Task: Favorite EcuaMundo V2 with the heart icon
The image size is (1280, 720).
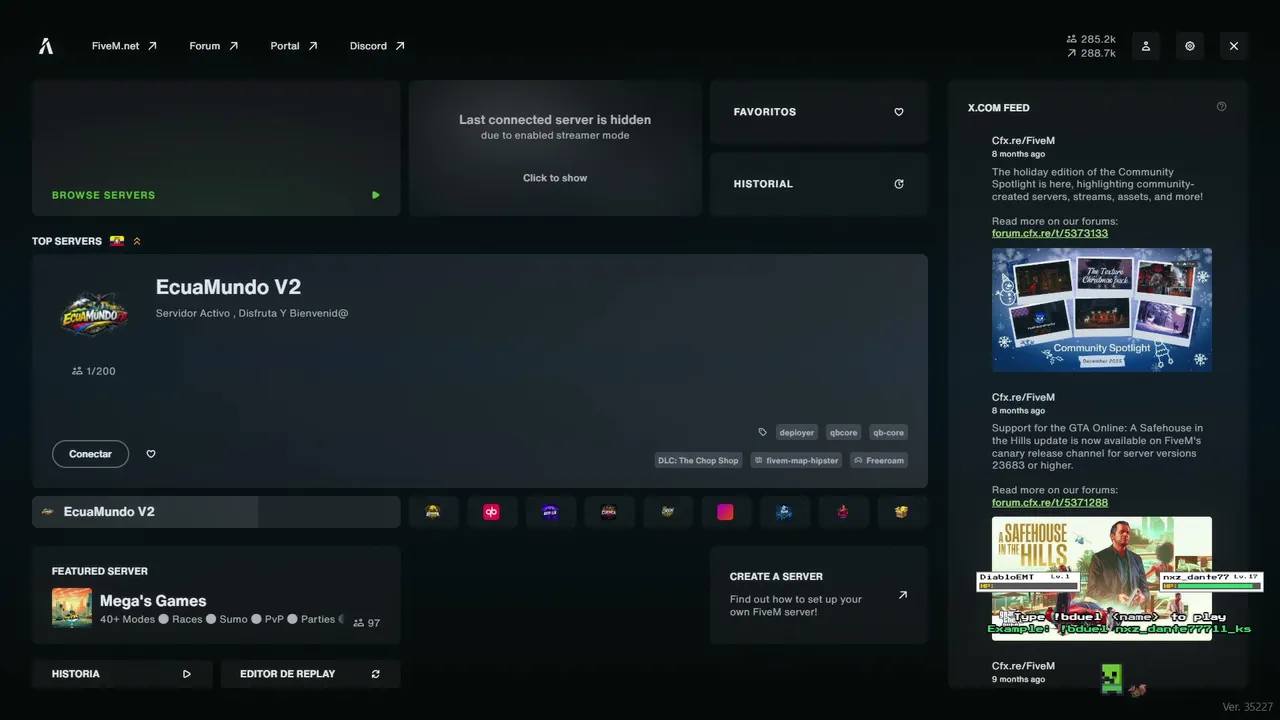Action: (151, 454)
